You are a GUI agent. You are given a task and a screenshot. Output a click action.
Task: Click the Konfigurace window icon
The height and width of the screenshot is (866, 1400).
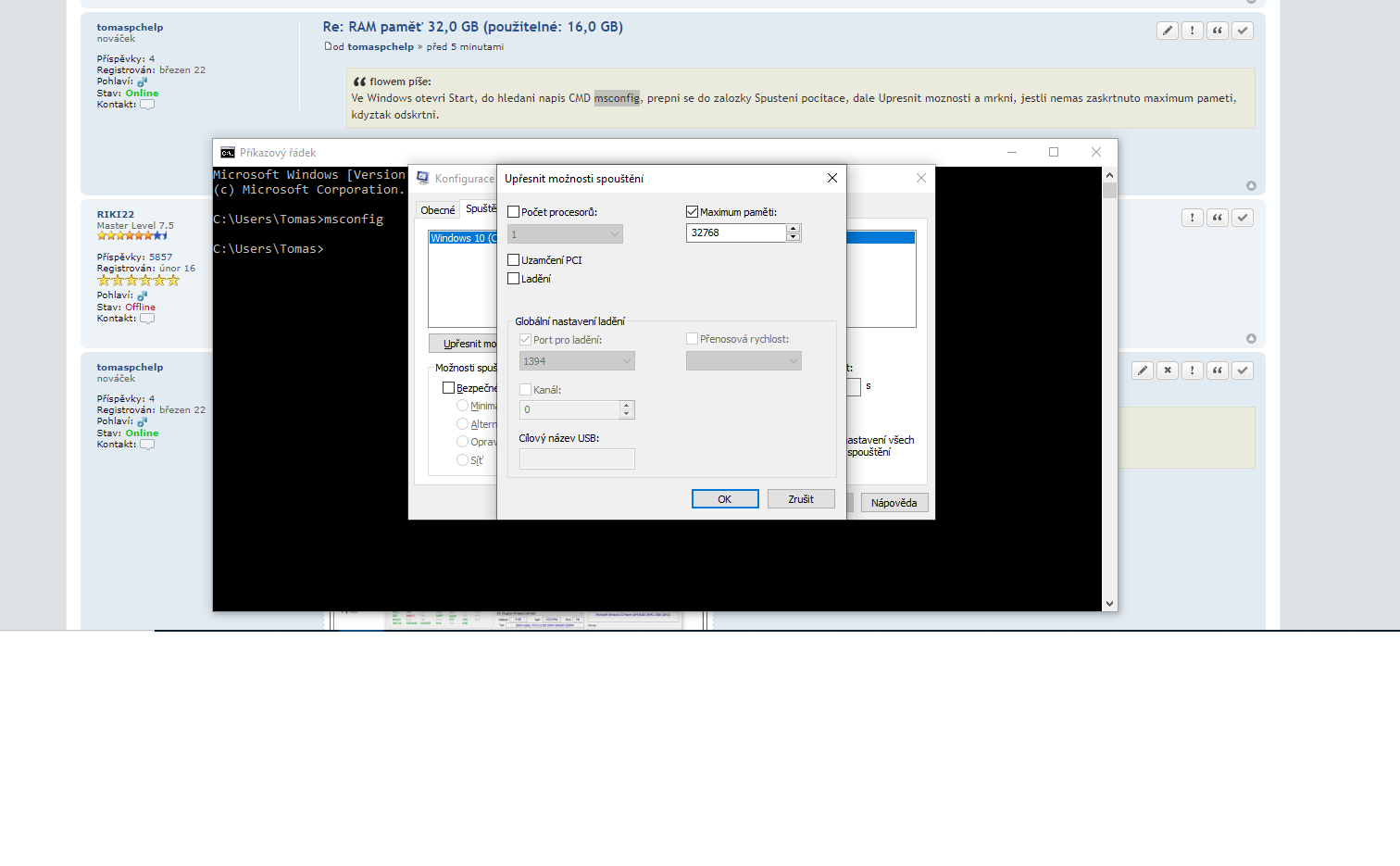click(423, 178)
